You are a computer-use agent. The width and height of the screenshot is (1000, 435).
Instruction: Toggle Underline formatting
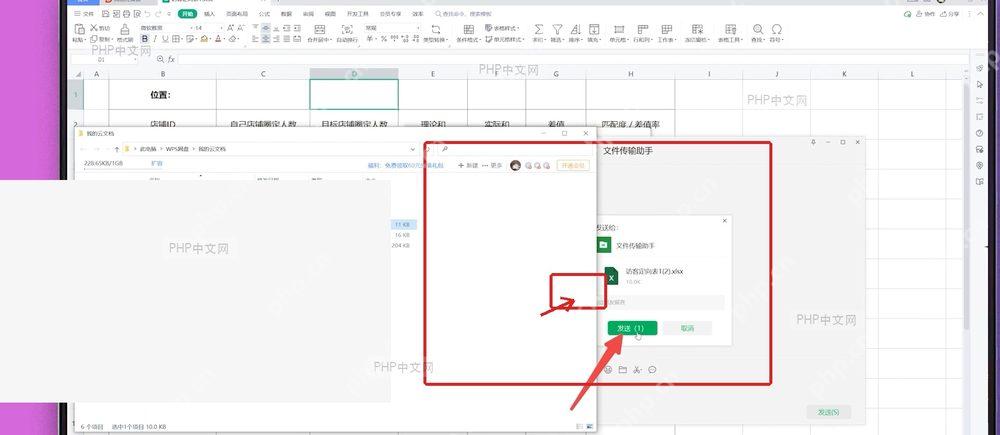click(165, 40)
